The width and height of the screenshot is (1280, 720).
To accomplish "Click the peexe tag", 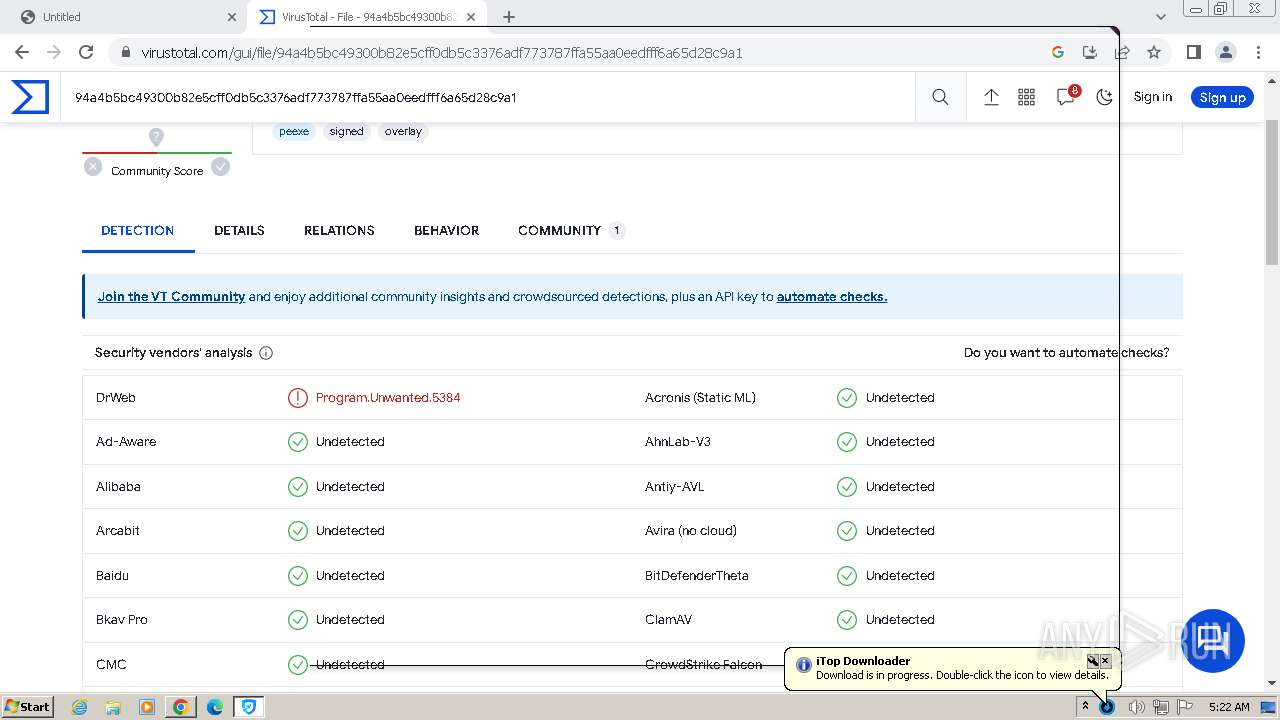I will tap(294, 131).
